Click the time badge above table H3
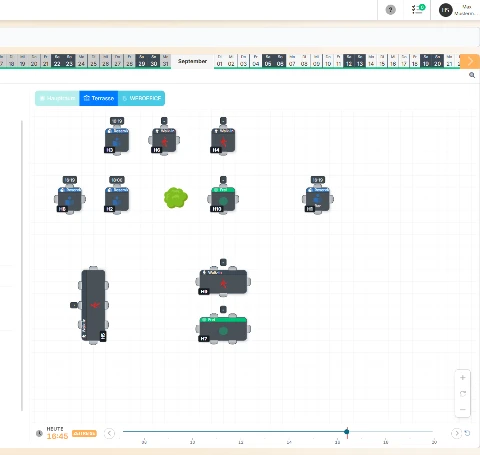 pos(117,121)
